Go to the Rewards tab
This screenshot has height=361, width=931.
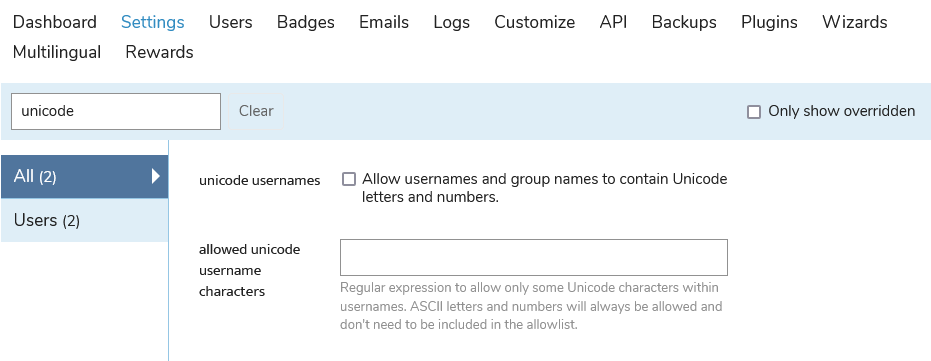click(159, 52)
